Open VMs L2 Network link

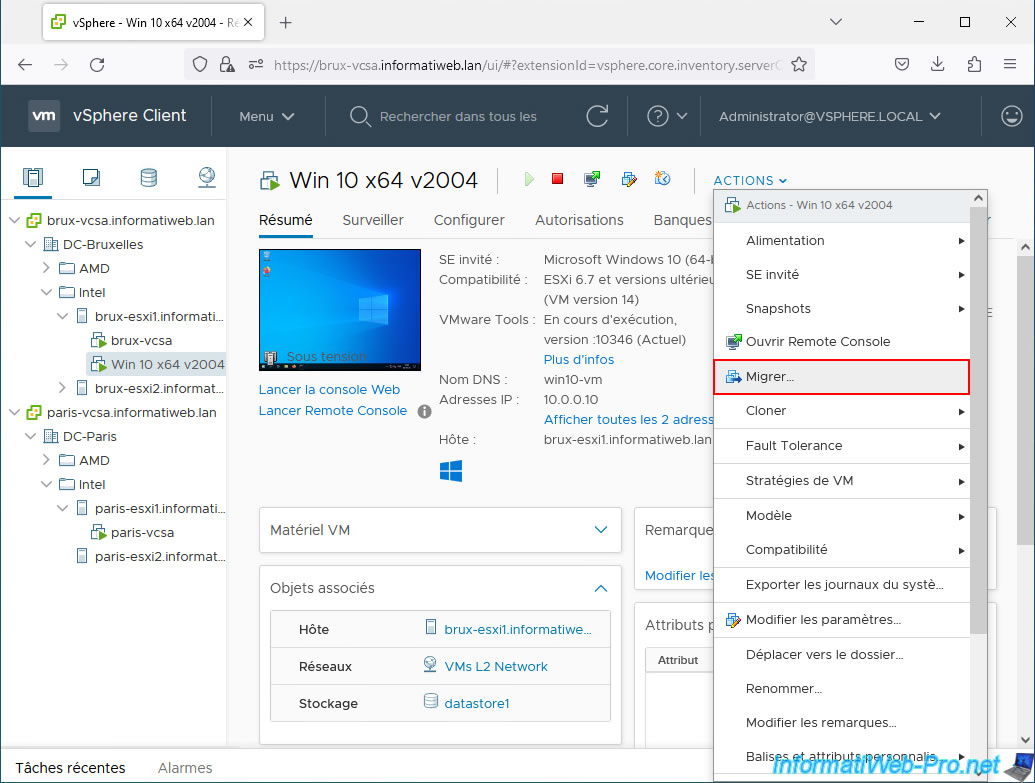[x=496, y=666]
